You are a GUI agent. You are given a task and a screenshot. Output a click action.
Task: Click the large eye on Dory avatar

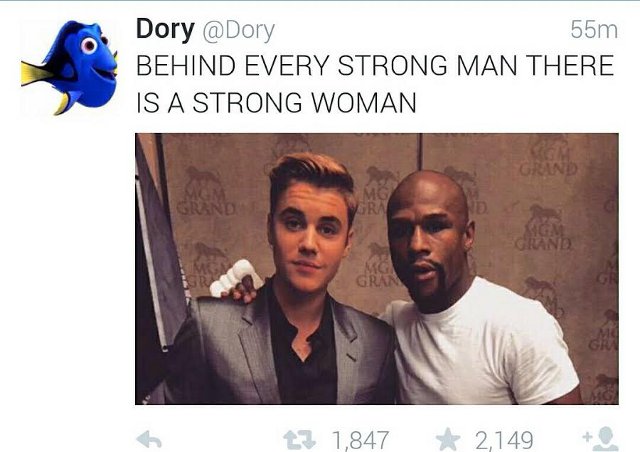pyautogui.click(x=88, y=45)
